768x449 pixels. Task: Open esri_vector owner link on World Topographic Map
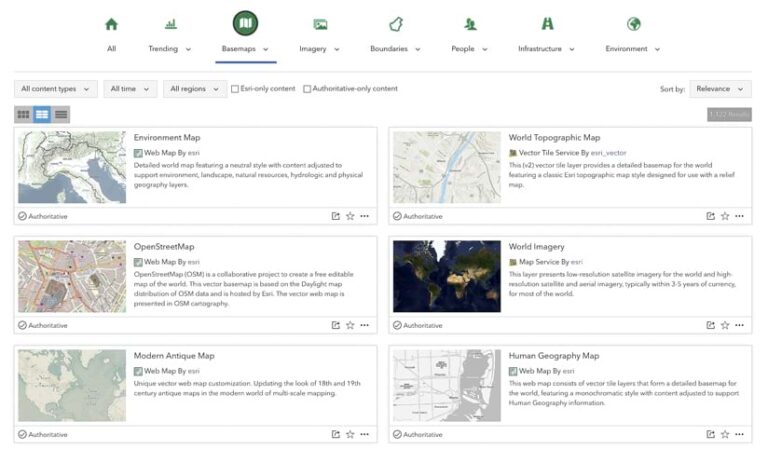coord(608,153)
